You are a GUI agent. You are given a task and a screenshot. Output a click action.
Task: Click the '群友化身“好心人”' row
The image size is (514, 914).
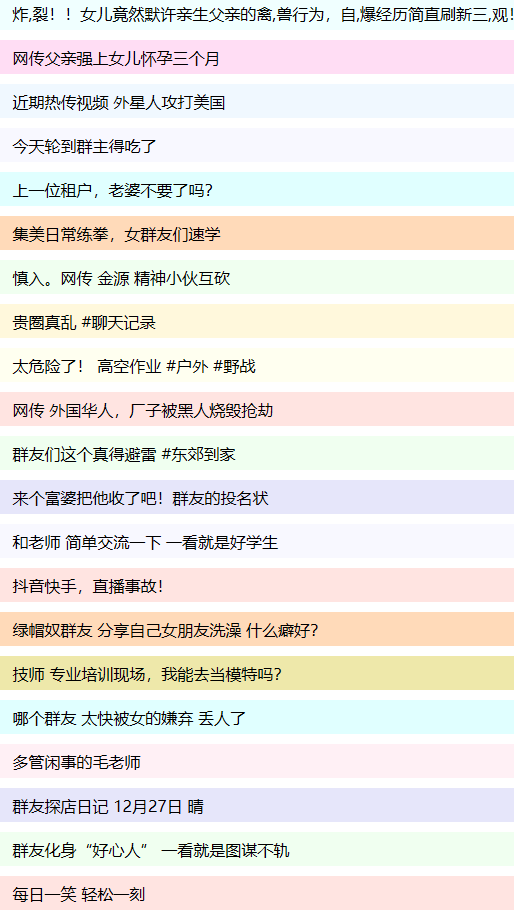(257, 850)
